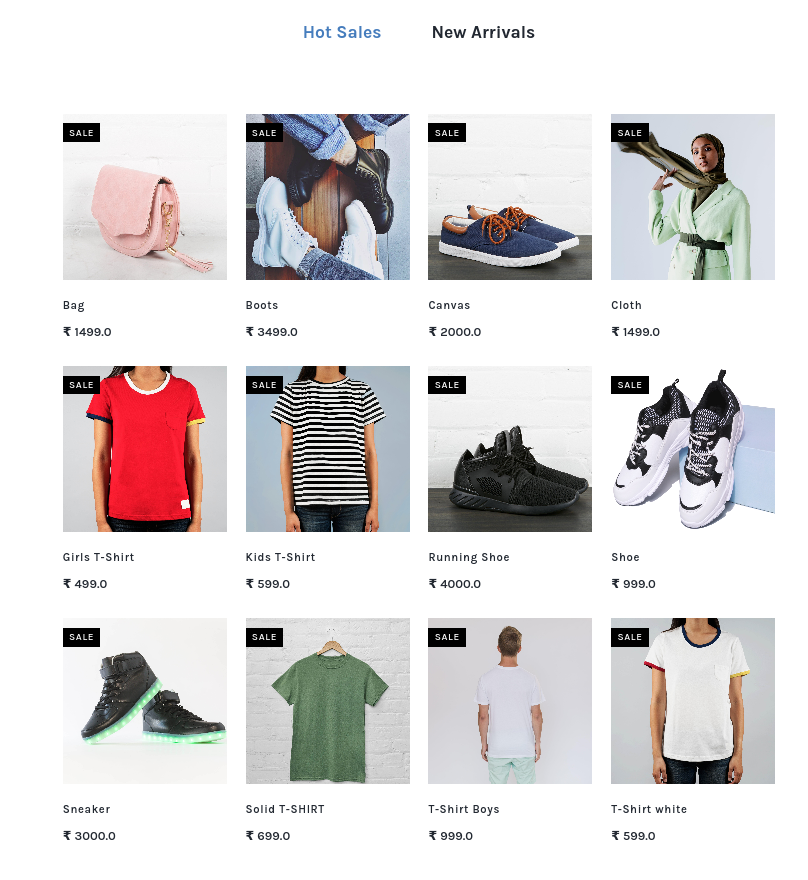View the green Solid T-SHIRT photo

click(328, 701)
